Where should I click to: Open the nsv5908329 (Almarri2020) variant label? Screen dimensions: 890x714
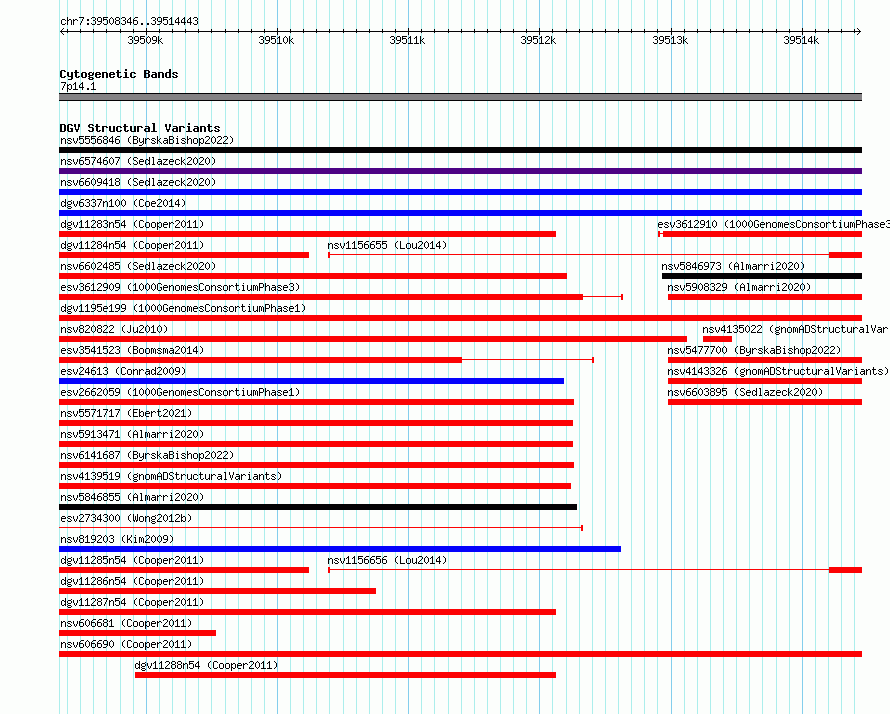tap(739, 287)
